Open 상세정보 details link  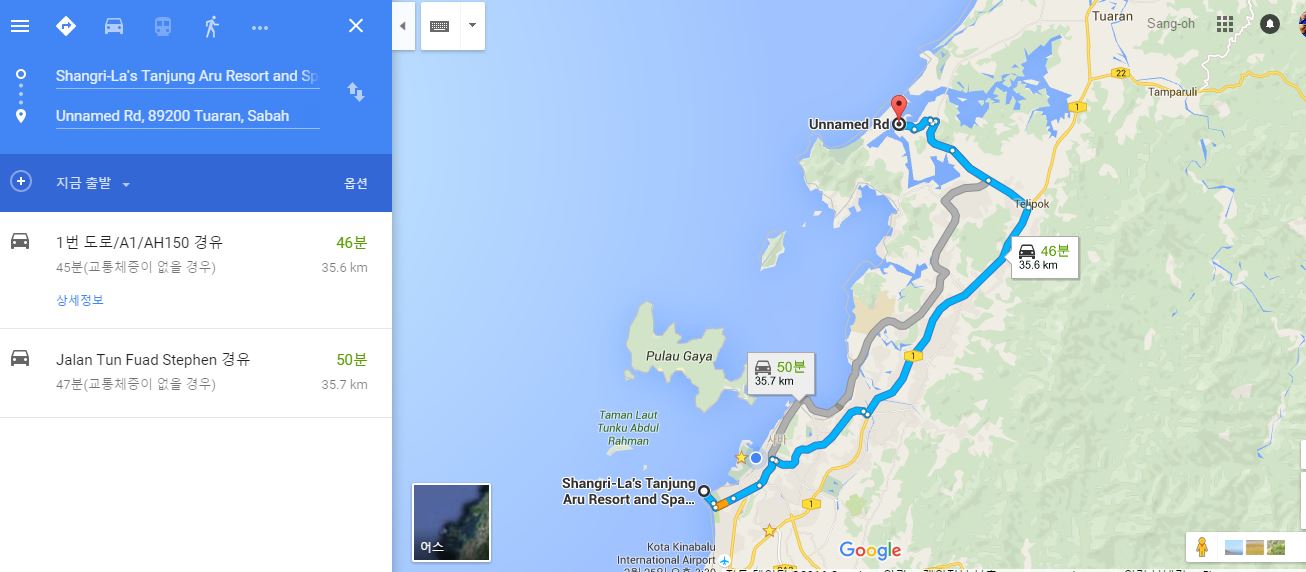[80, 300]
